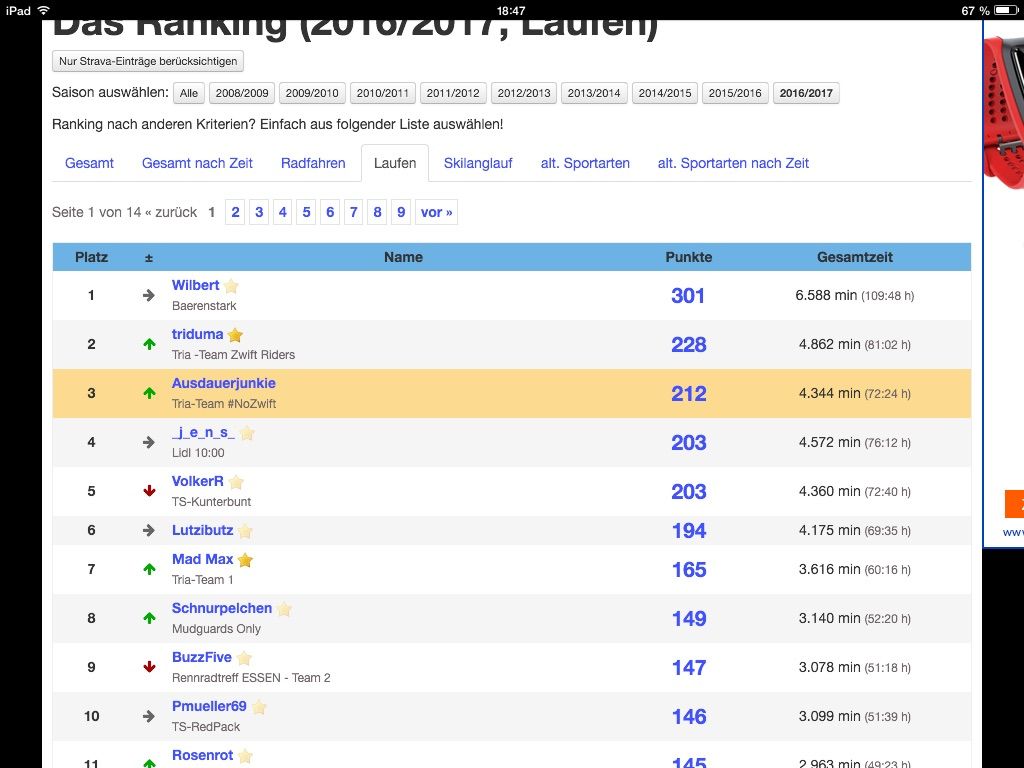Toggle Nur Strava-Einträge berücksichtigen filter
The image size is (1024, 768).
click(148, 61)
